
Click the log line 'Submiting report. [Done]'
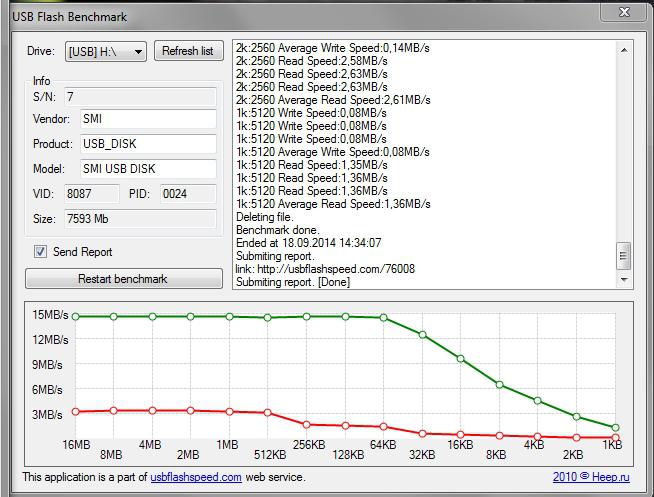(x=293, y=282)
